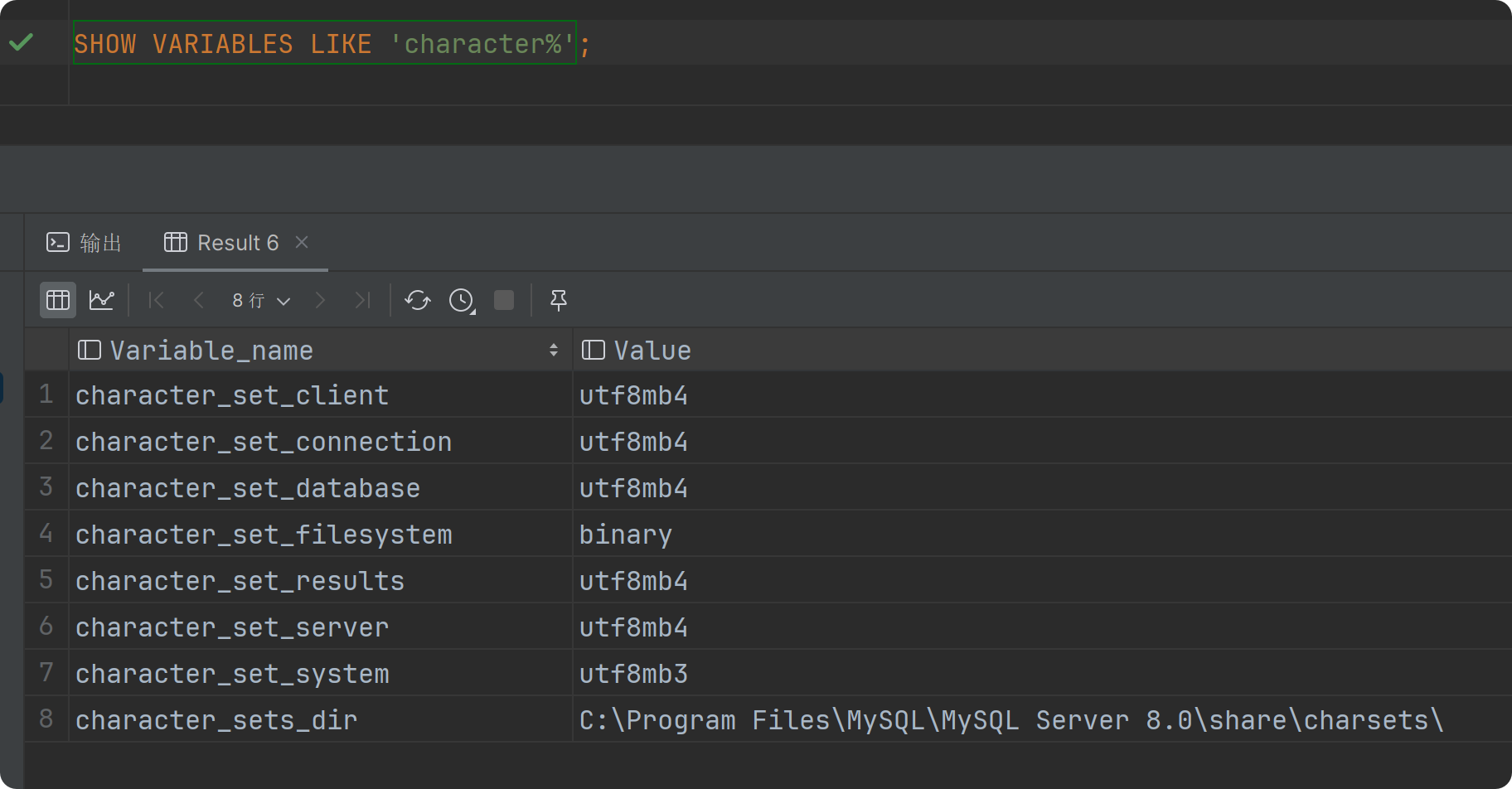Show the chart view of results
Image resolution: width=1512 pixels, height=789 pixels.
[x=102, y=300]
